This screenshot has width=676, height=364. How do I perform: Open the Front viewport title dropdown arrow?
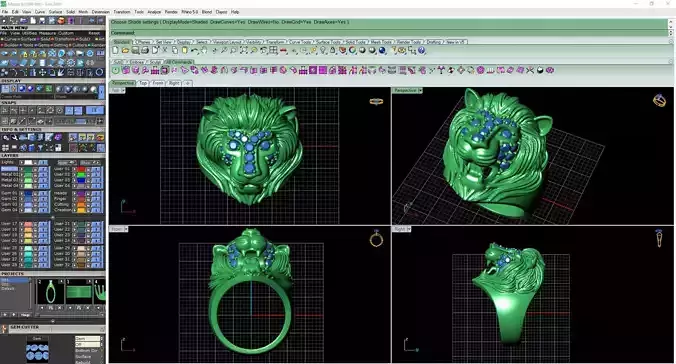126,229
